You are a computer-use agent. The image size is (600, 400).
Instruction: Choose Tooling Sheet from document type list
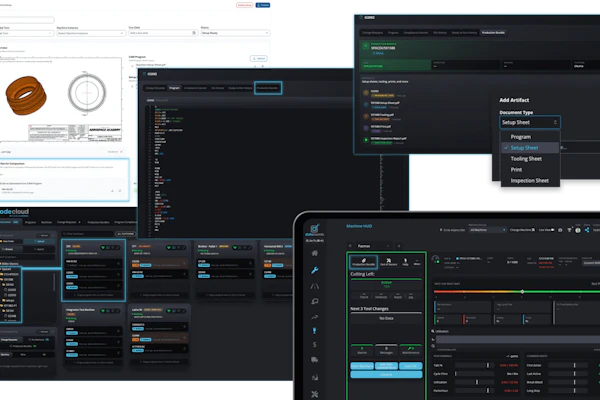pyautogui.click(x=530, y=158)
